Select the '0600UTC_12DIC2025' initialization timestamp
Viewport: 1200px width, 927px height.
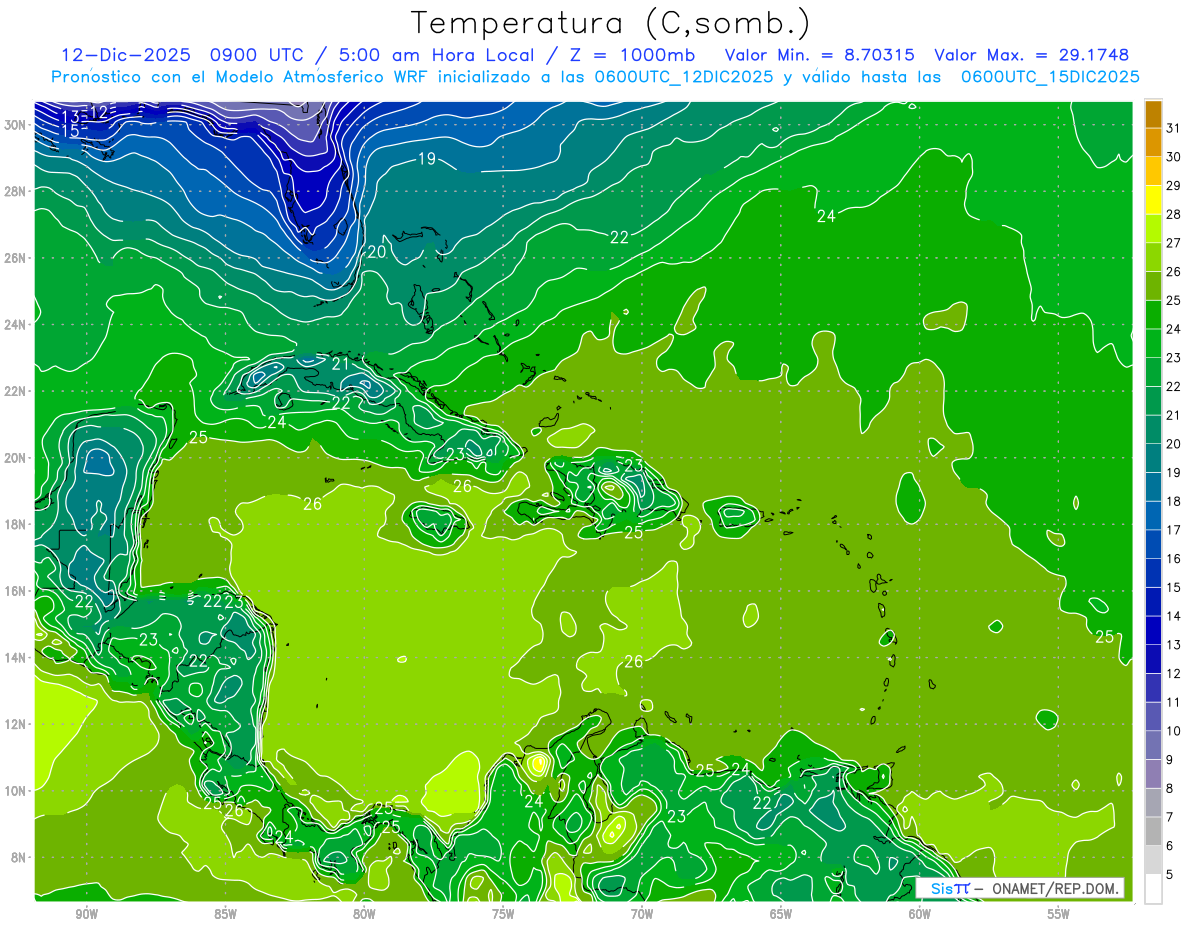click(683, 77)
